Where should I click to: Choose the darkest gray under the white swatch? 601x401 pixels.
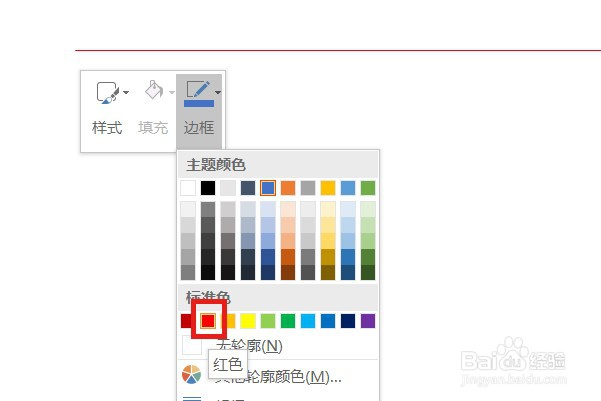tap(188, 272)
